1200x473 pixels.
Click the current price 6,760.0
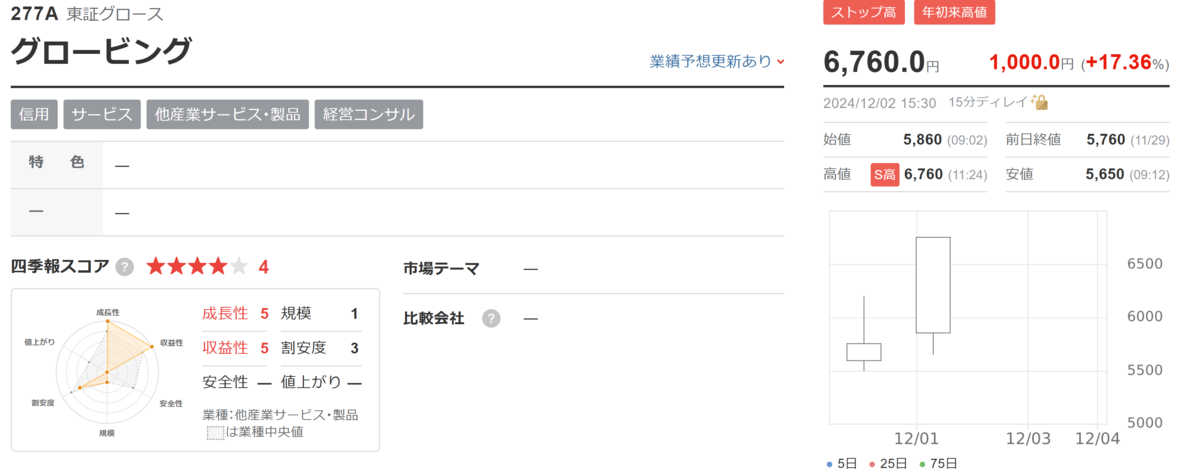[874, 62]
